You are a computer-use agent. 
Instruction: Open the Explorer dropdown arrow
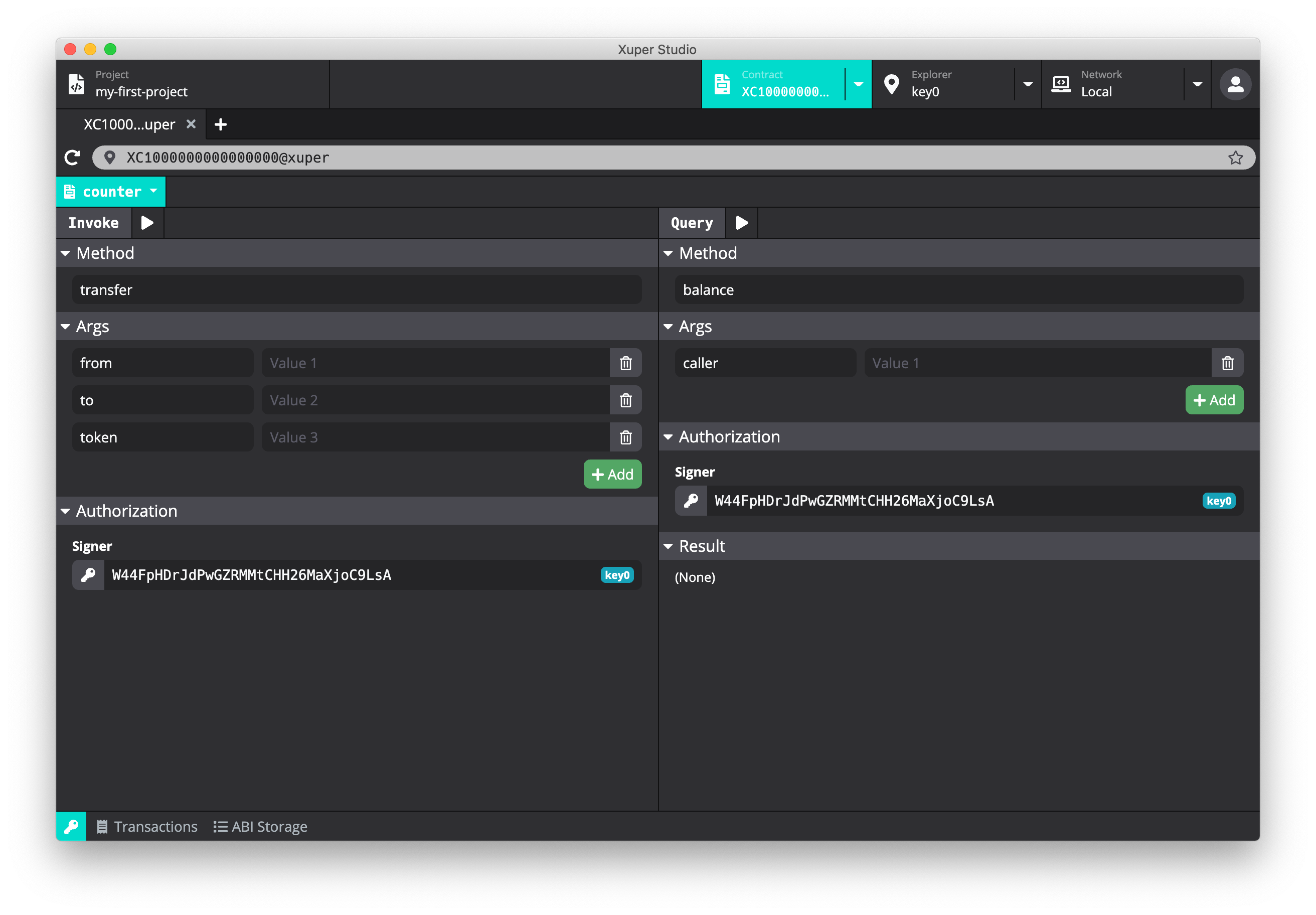(1028, 84)
